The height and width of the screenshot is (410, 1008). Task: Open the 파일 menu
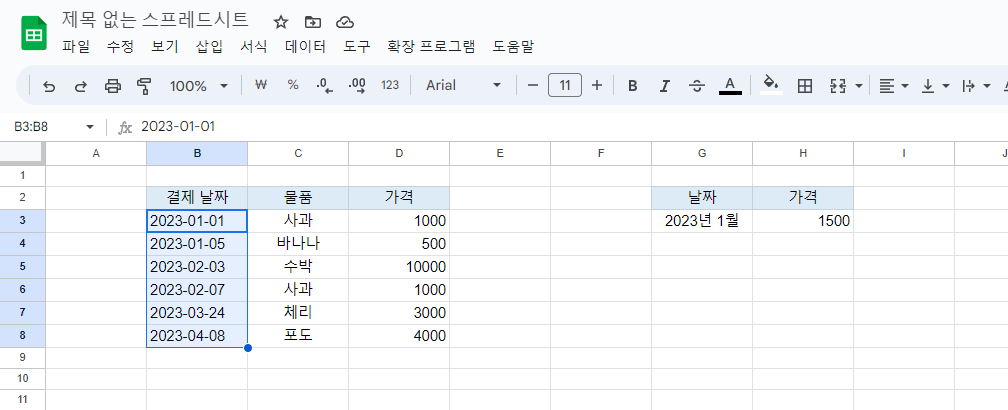pyautogui.click(x=76, y=46)
